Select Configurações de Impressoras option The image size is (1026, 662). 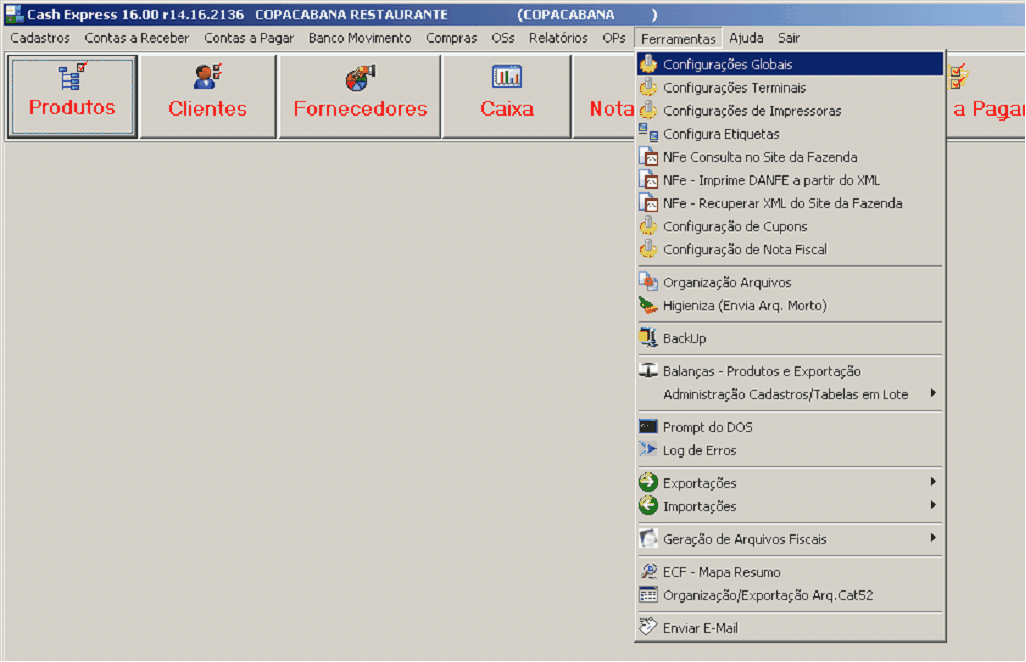[x=751, y=111]
